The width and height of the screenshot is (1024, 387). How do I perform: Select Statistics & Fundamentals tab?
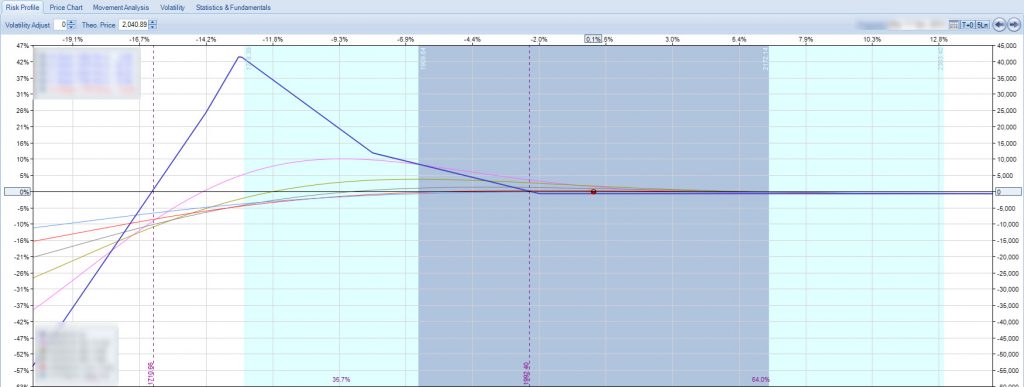[x=233, y=8]
